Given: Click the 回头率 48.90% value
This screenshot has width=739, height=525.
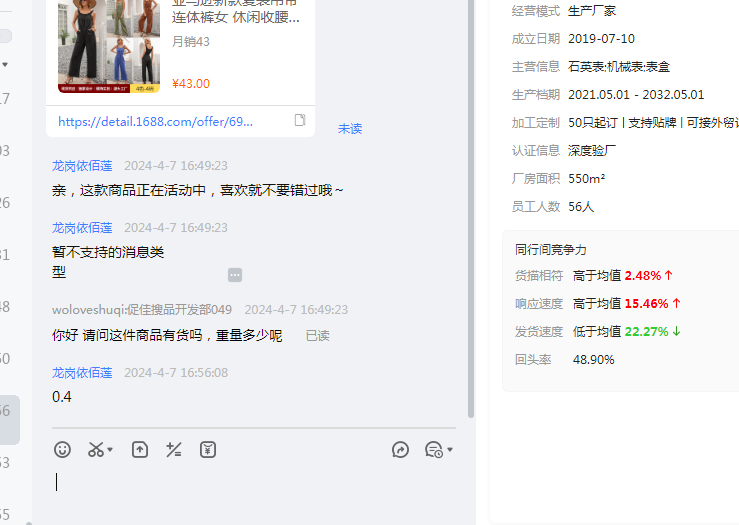Looking at the screenshot, I should click(x=593, y=360).
